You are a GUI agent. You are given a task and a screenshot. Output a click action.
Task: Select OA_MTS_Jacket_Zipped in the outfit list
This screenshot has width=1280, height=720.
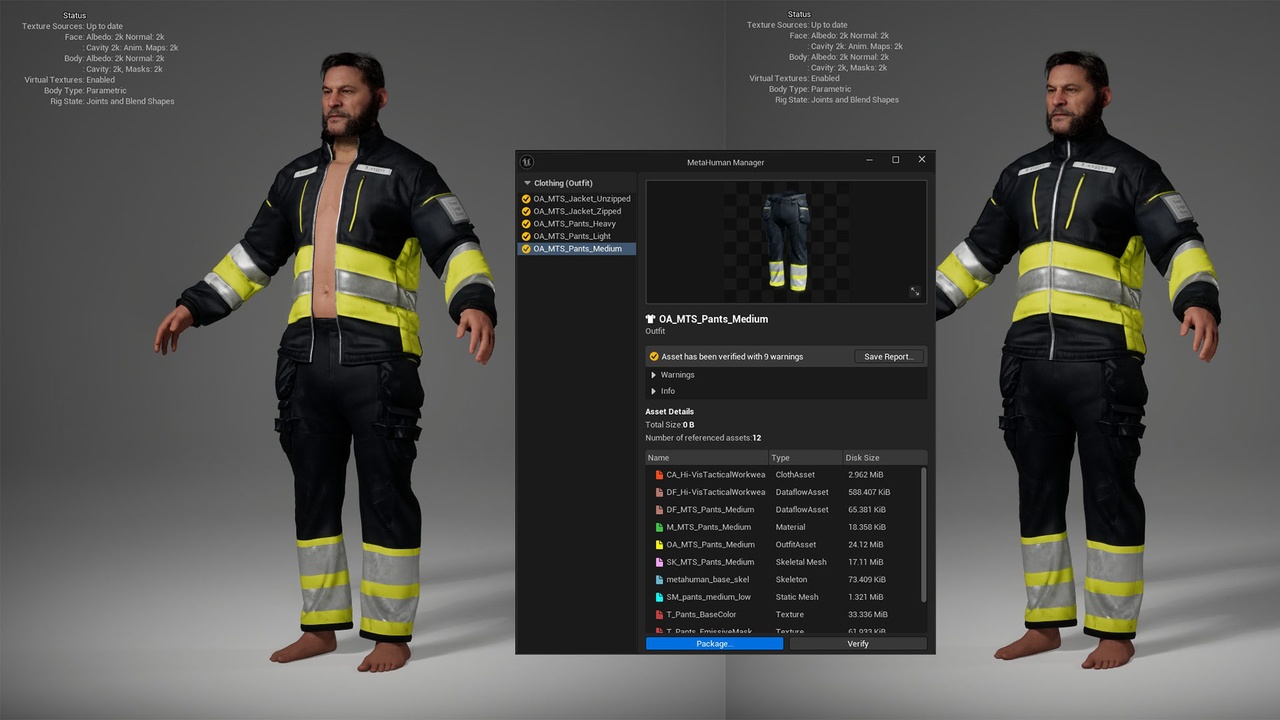pos(577,211)
